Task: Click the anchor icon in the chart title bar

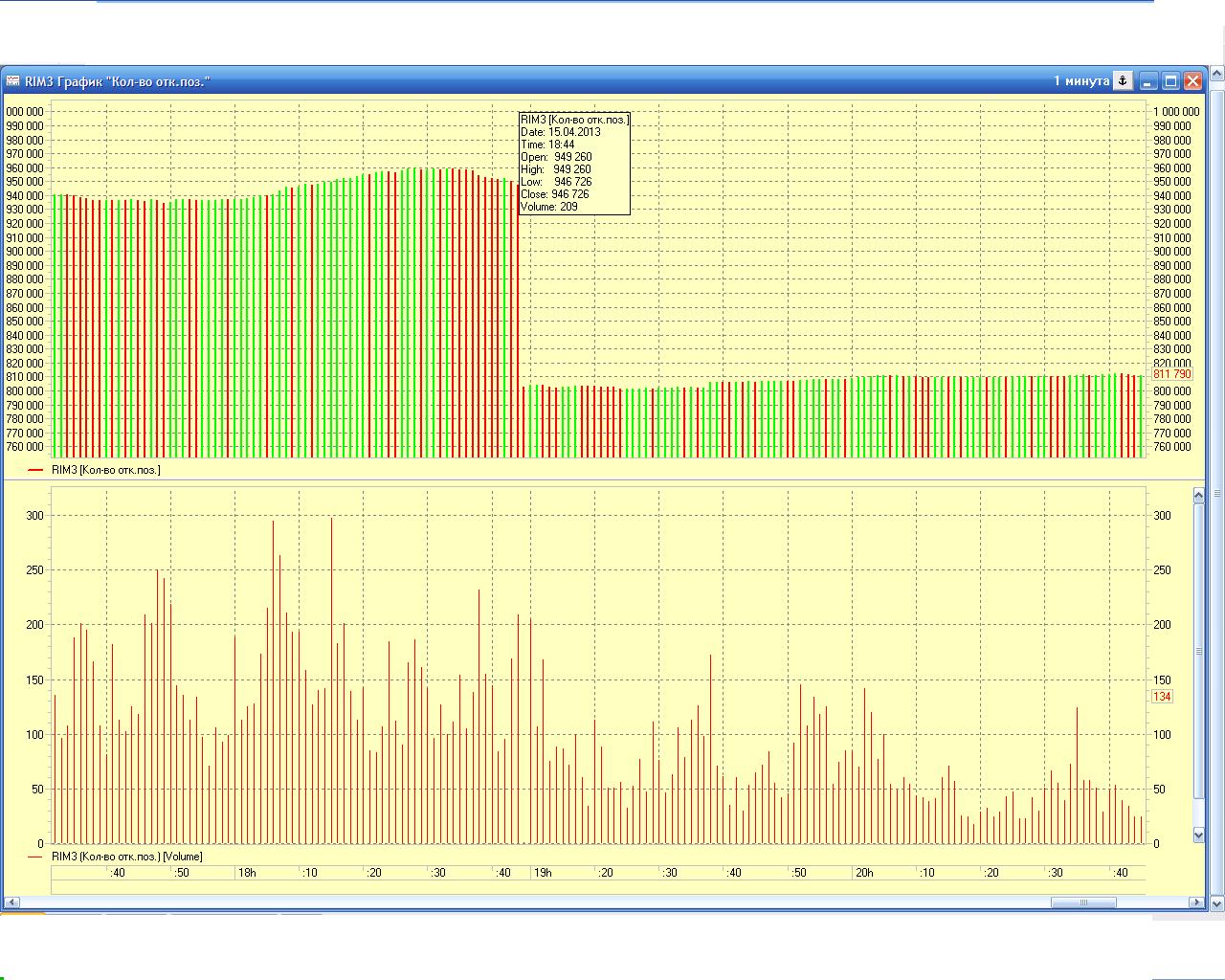Action: point(1124,81)
